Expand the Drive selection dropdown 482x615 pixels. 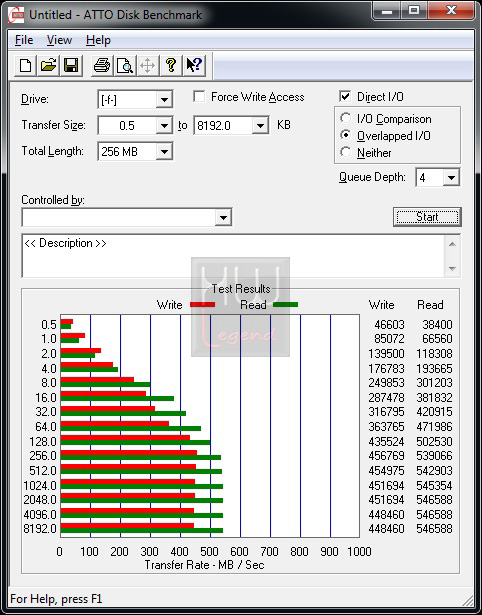(x=164, y=100)
